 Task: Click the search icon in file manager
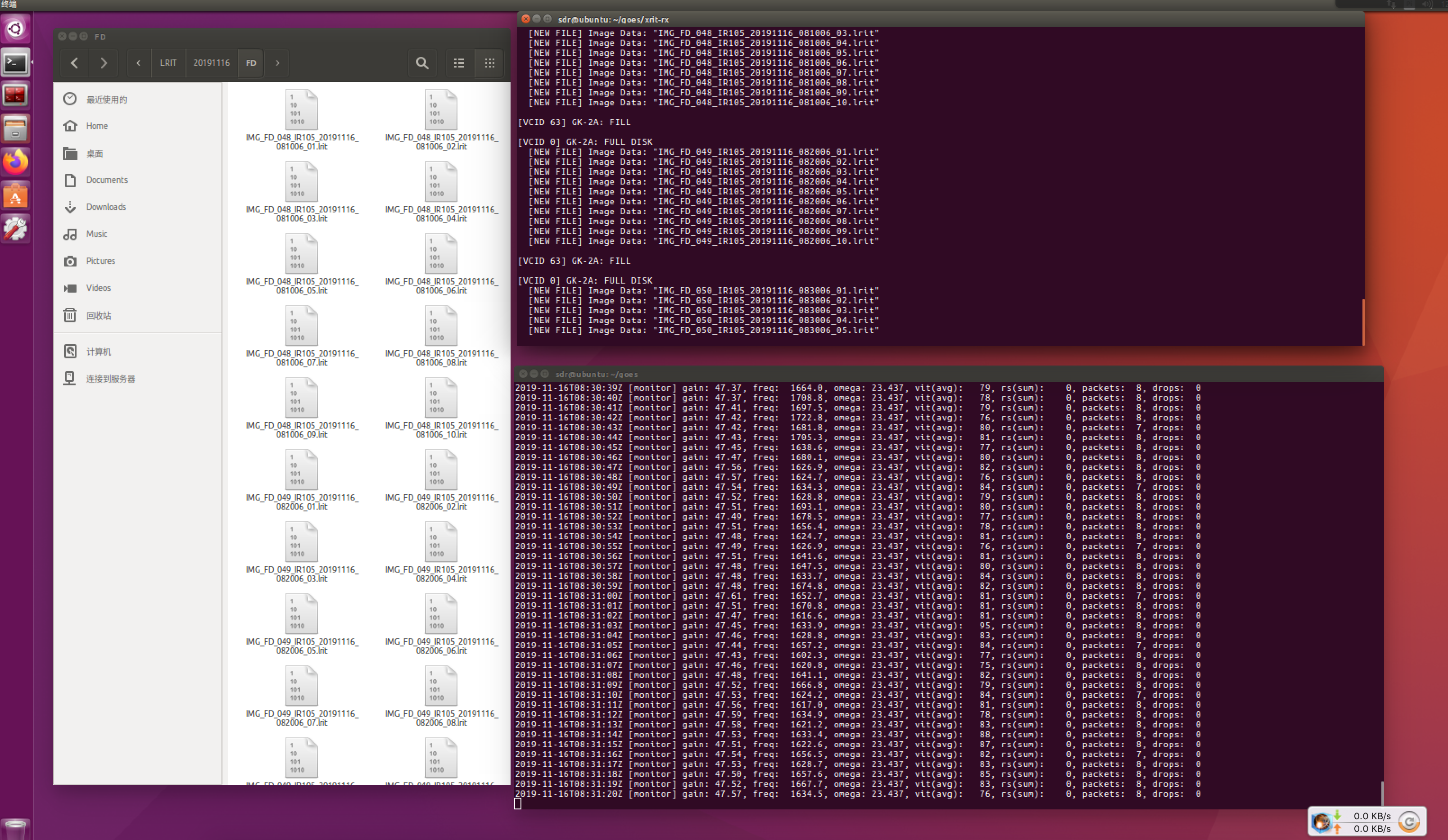click(x=422, y=63)
